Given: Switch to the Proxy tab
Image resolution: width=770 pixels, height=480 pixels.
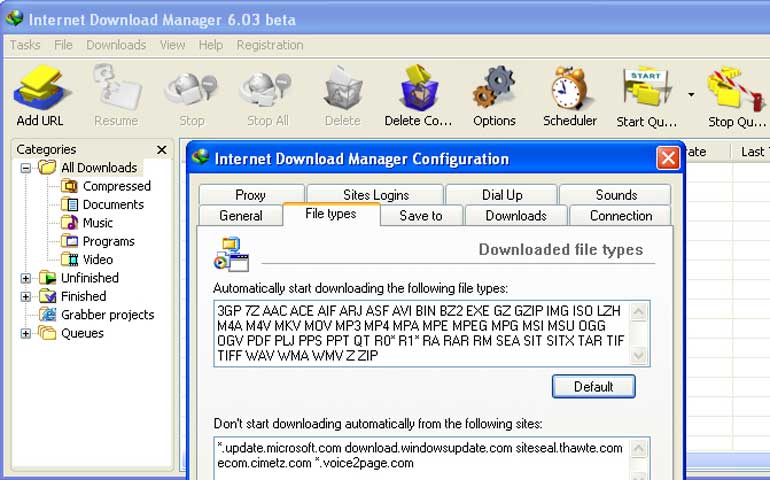Looking at the screenshot, I should pos(251,195).
